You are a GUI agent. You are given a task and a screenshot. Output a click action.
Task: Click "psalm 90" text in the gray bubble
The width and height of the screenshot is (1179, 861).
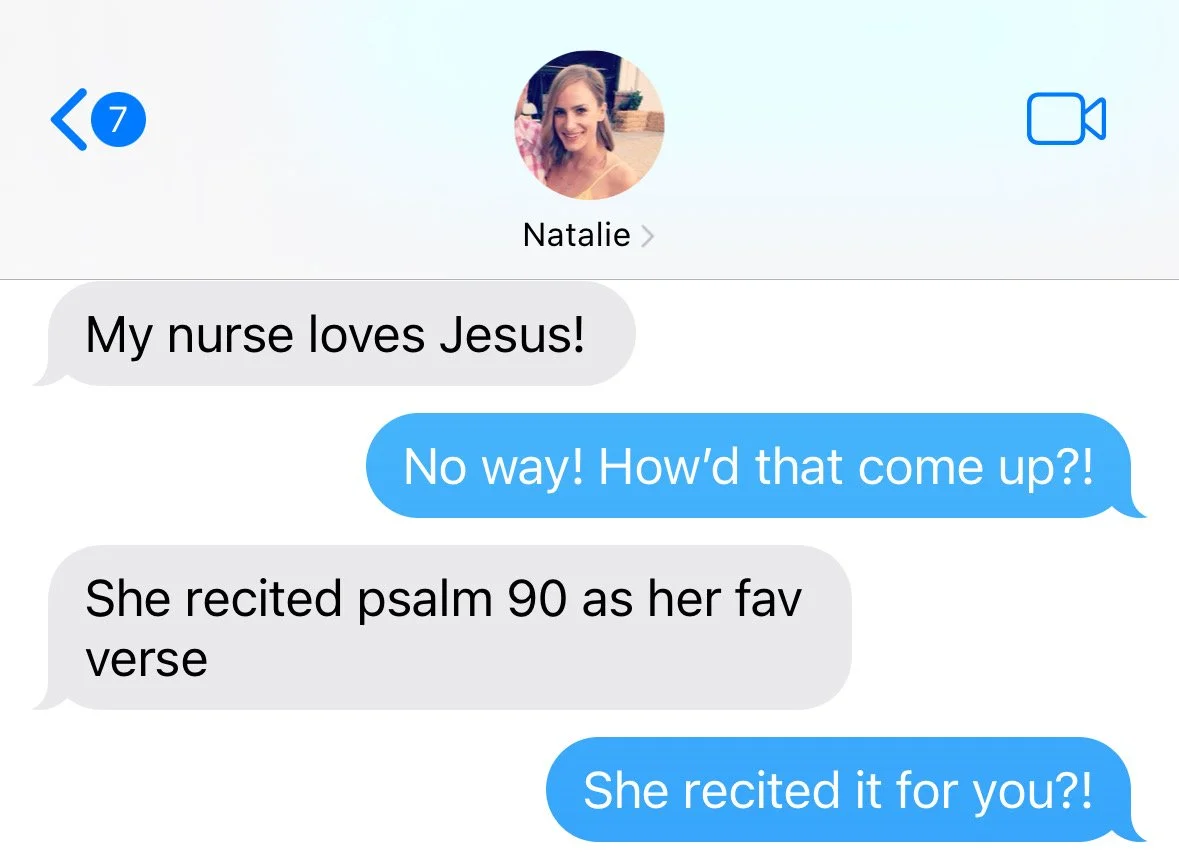click(462, 599)
